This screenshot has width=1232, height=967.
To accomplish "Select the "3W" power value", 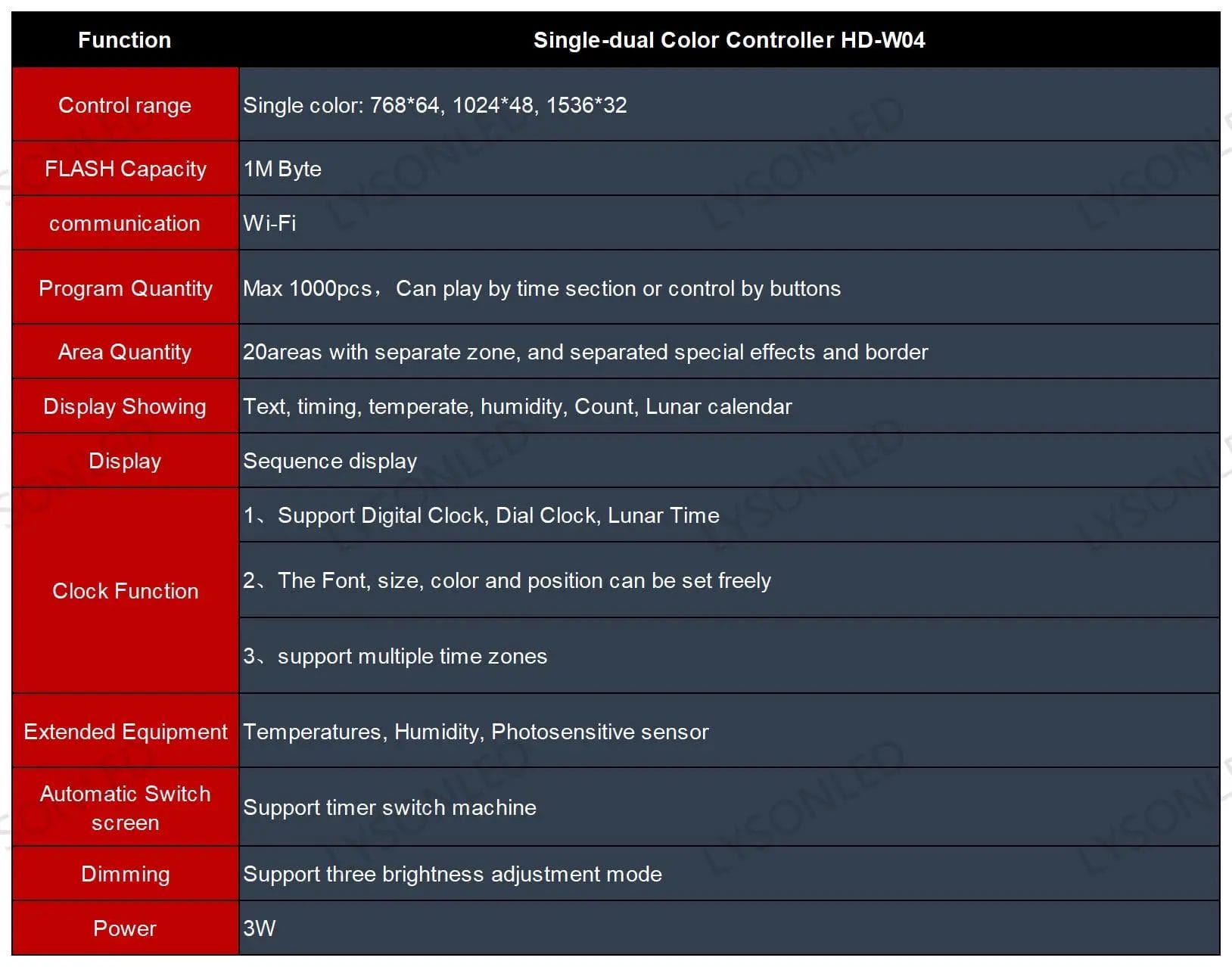I will coord(260,928).
